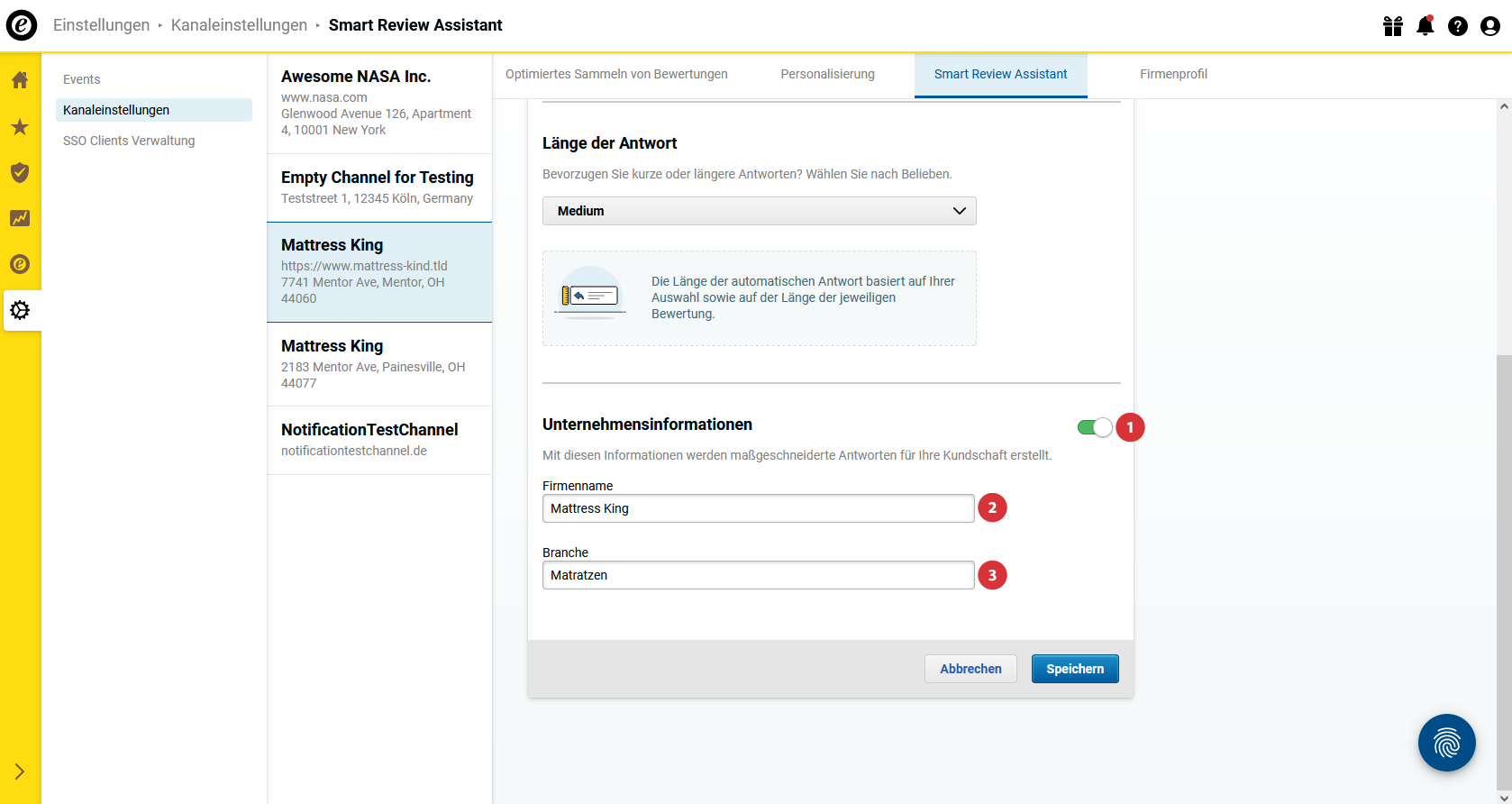Click the reply illustration in the info box

tap(590, 295)
